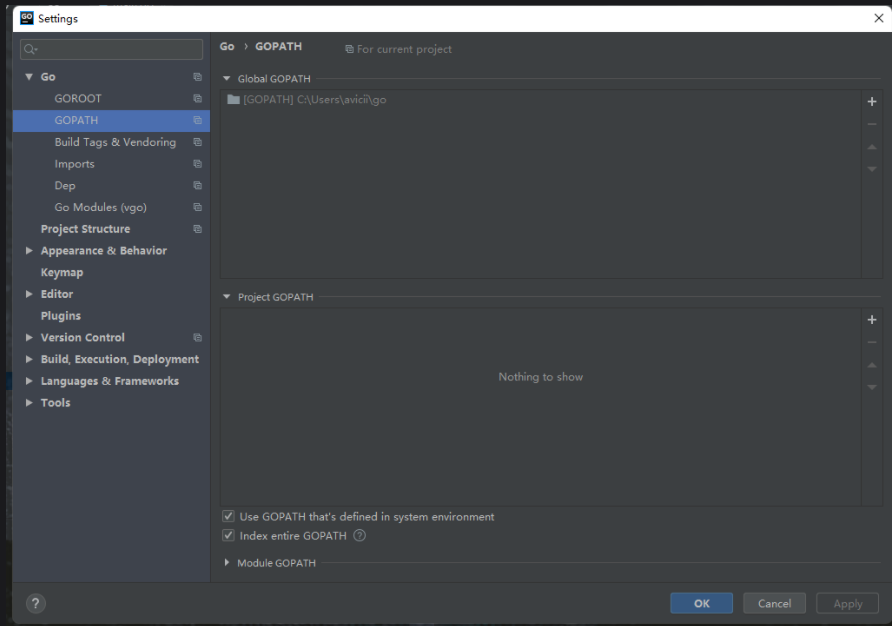Expand the Tools settings node
Screen dimensions: 892x626
29,402
